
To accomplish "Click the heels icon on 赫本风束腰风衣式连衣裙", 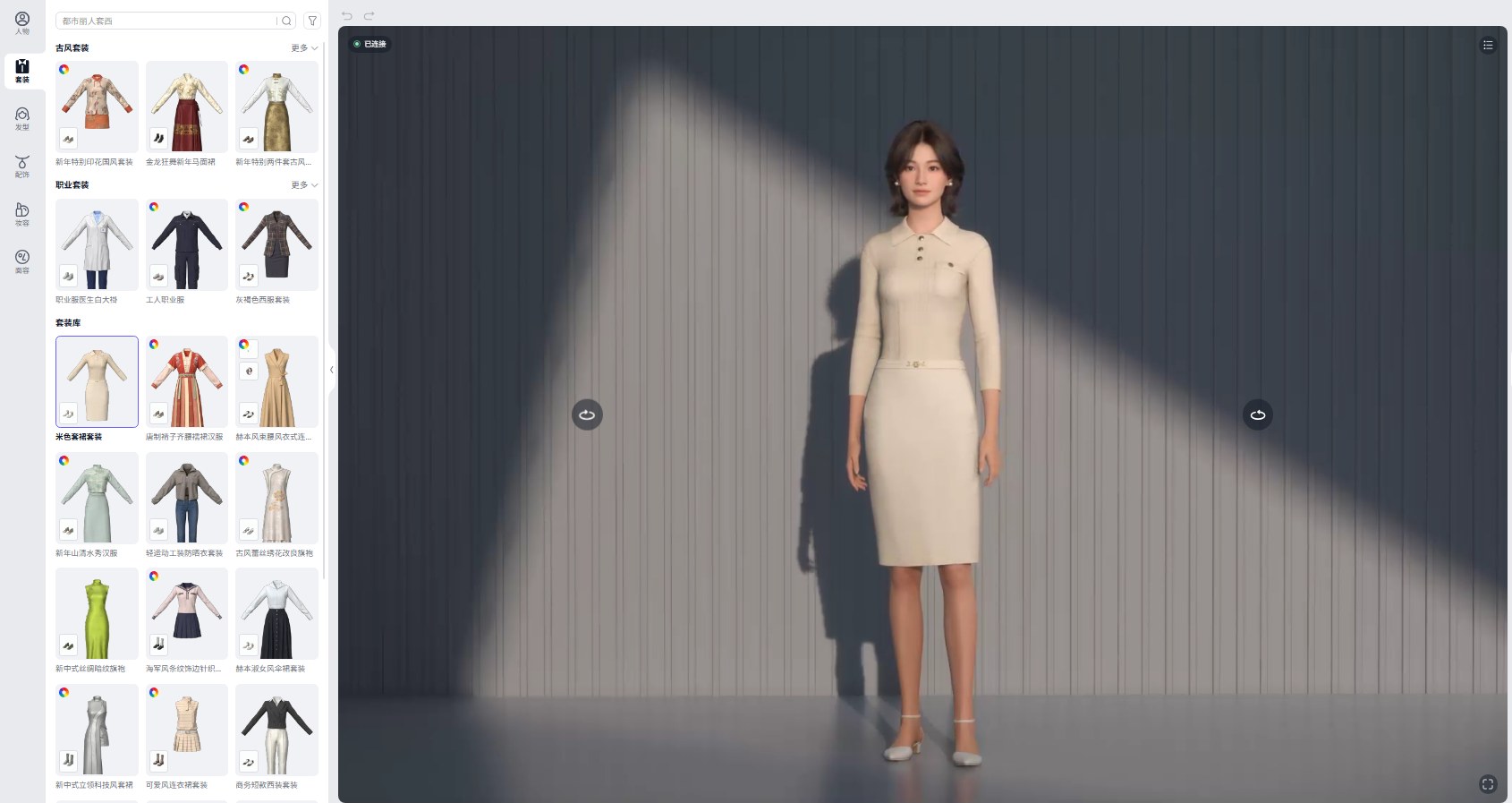I will (249, 414).
